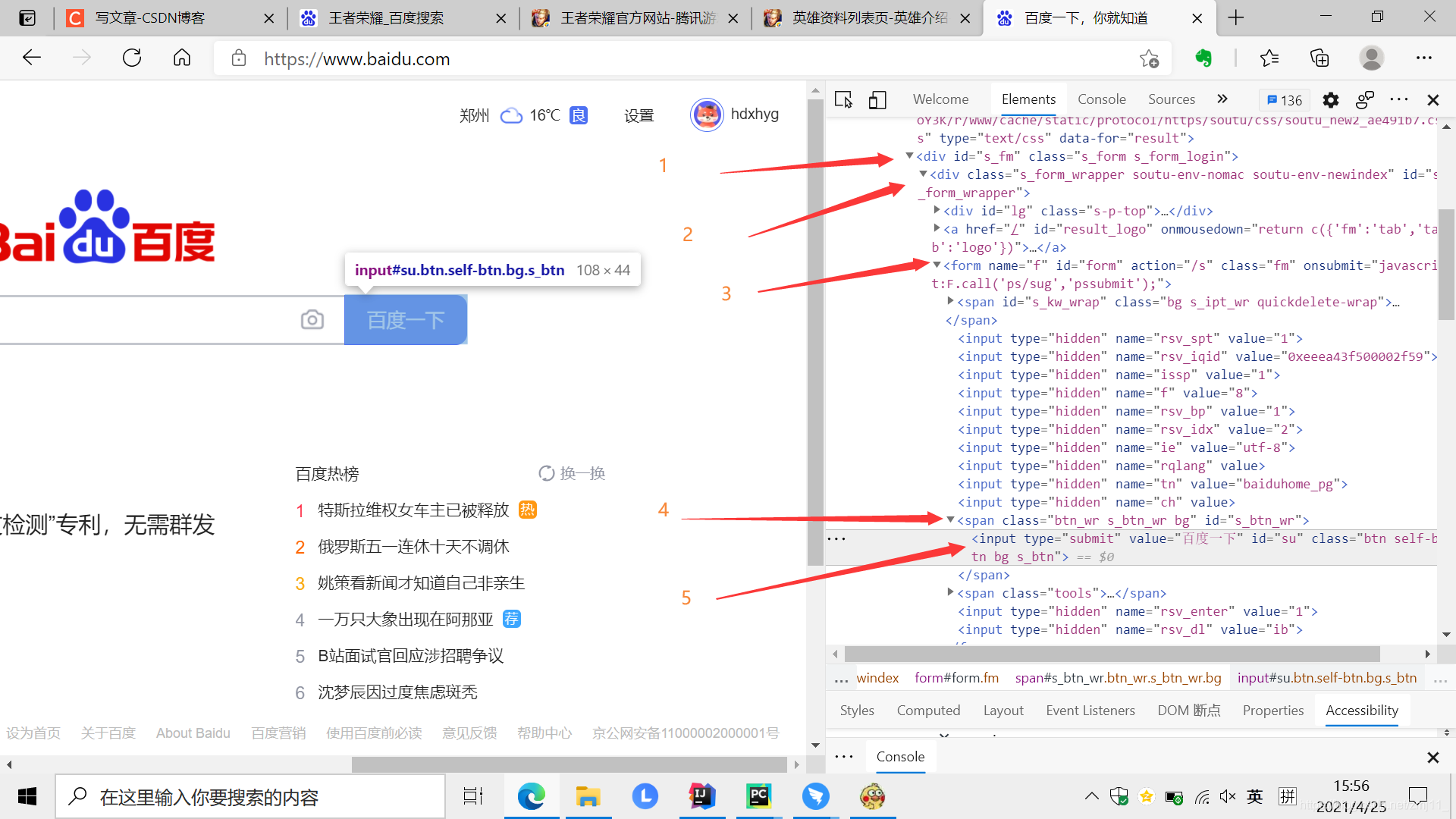Open the drawer three-dot menu
Viewport: 1456px width, 819px height.
tap(844, 757)
